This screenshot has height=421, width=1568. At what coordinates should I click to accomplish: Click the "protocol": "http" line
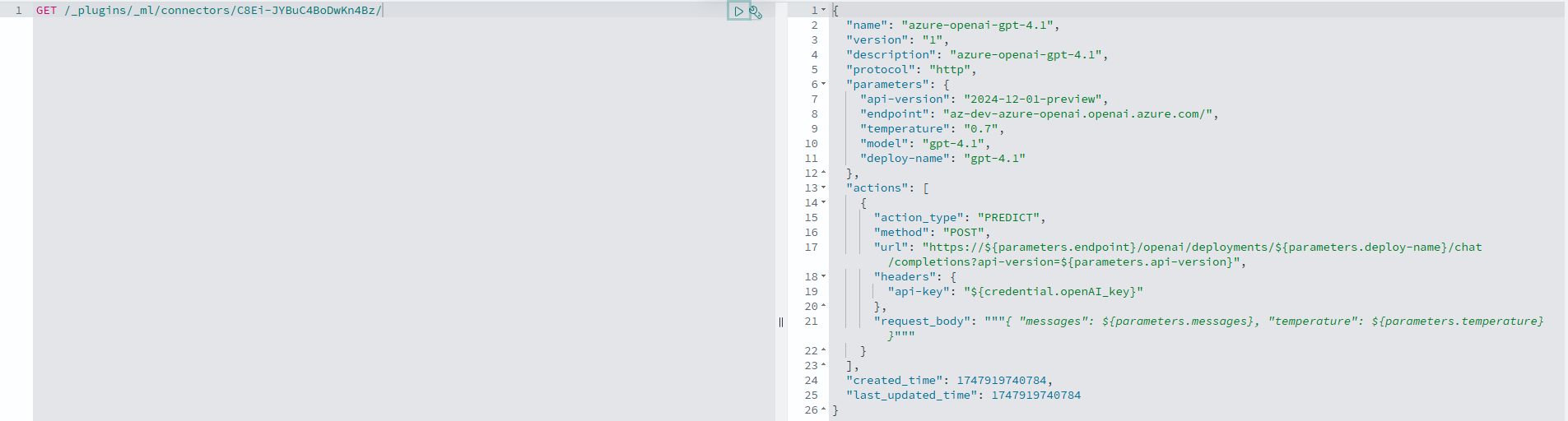[x=911, y=69]
